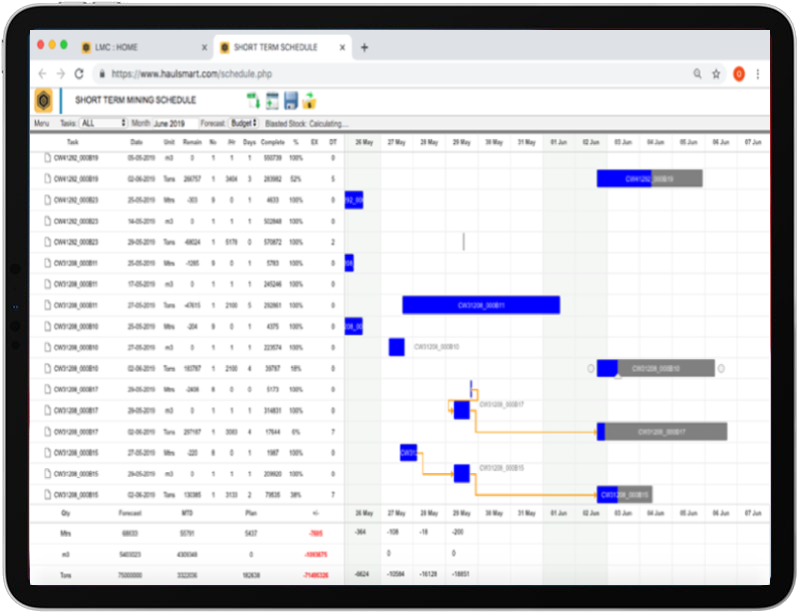The width and height of the screenshot is (800, 615).
Task: Switch to the LMC : HOME tab
Action: pos(143,47)
